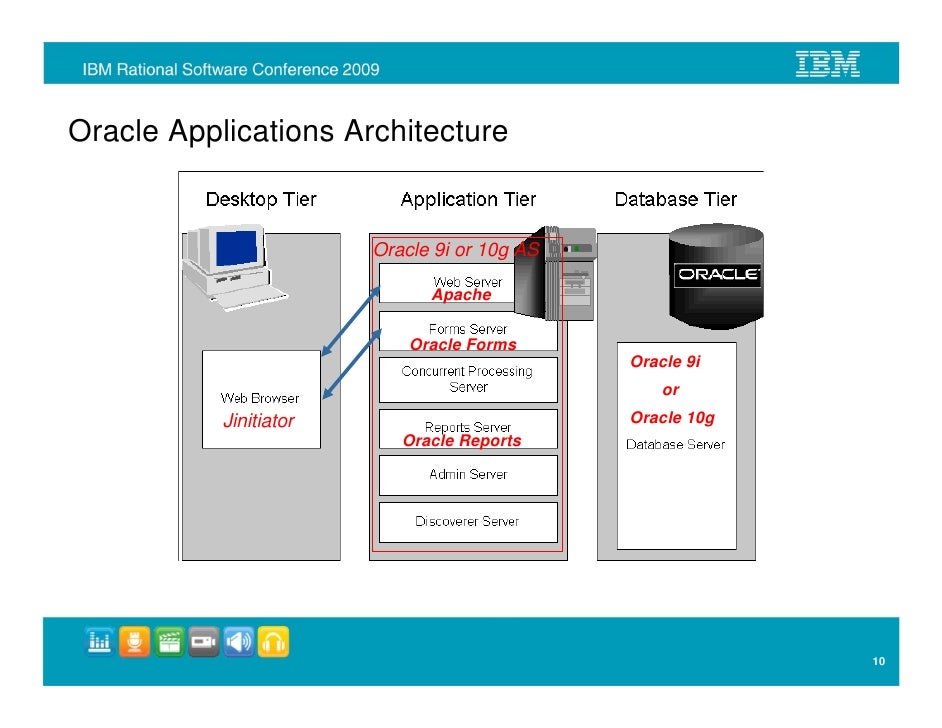Click the Database Server box

point(676,446)
